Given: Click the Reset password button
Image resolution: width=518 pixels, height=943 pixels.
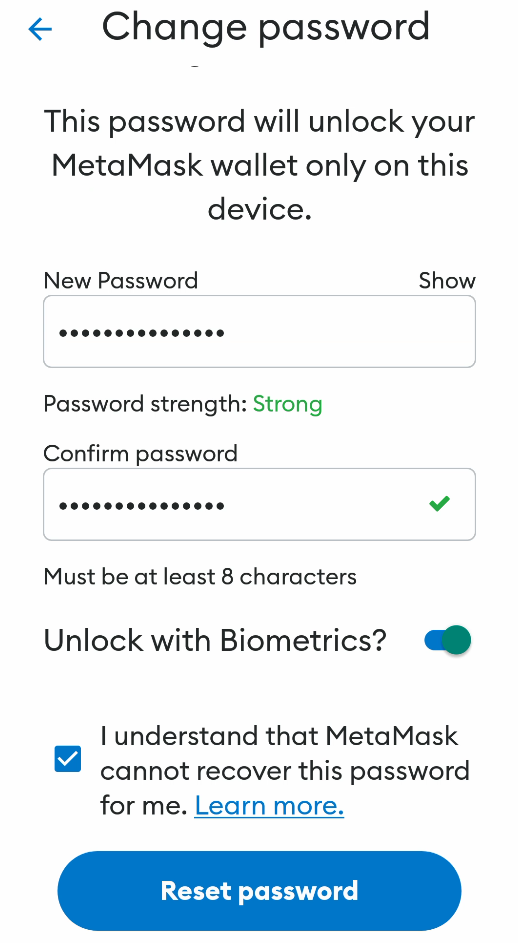Looking at the screenshot, I should click(259, 891).
